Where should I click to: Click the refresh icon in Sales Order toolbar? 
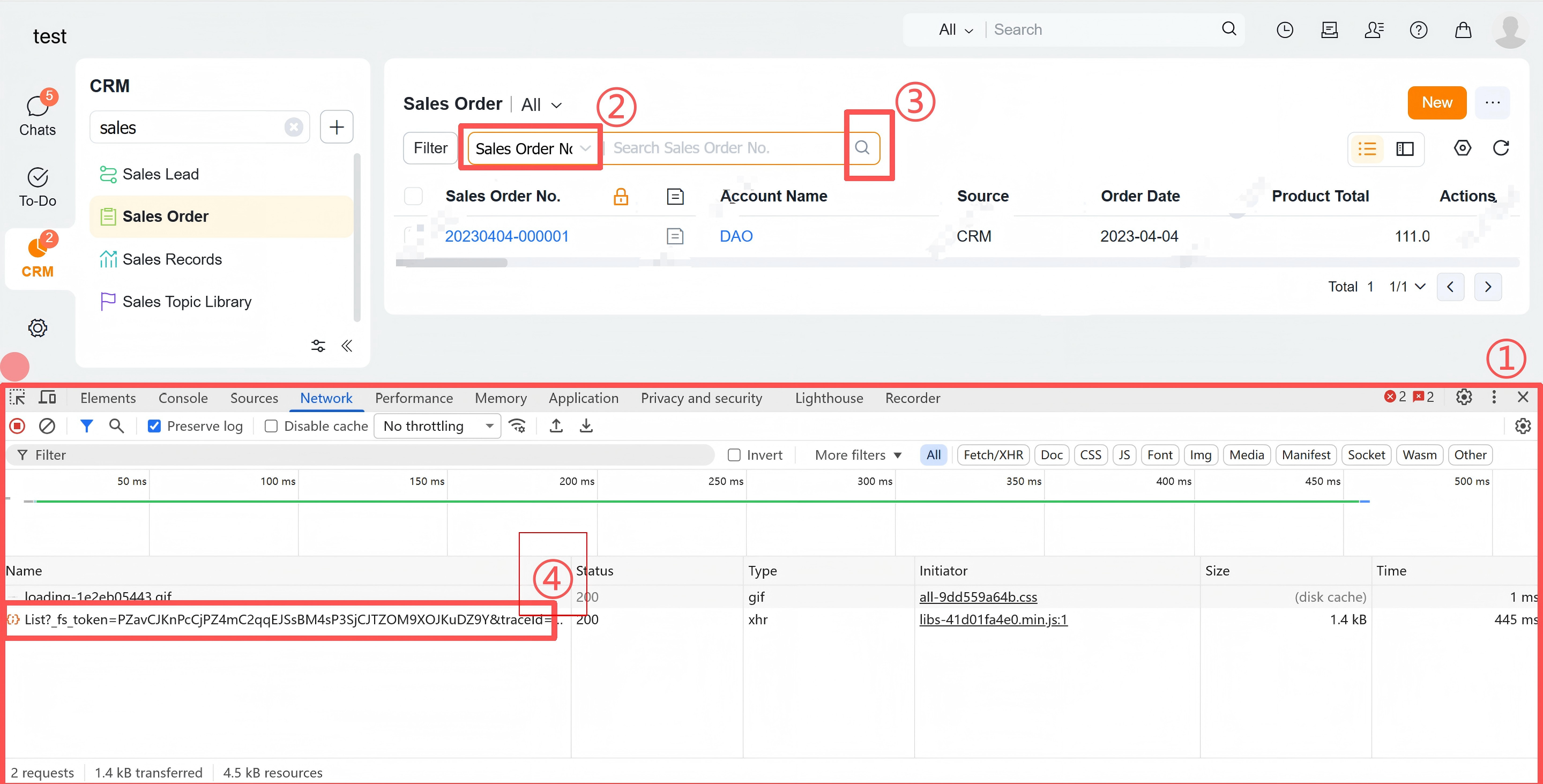1501,148
